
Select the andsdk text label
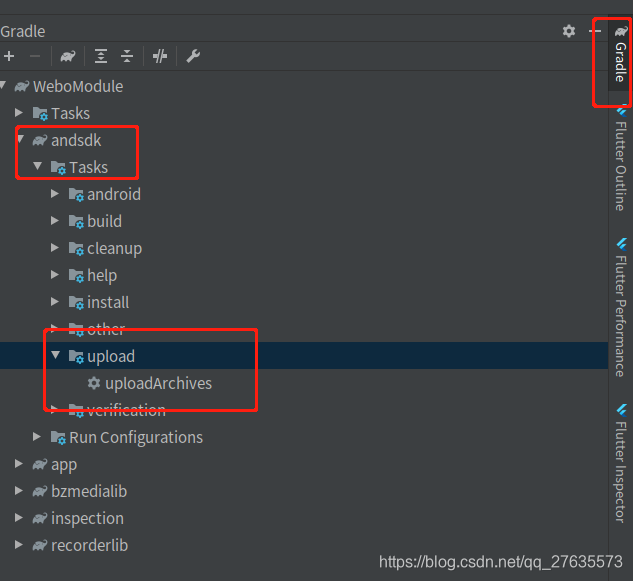point(76,140)
